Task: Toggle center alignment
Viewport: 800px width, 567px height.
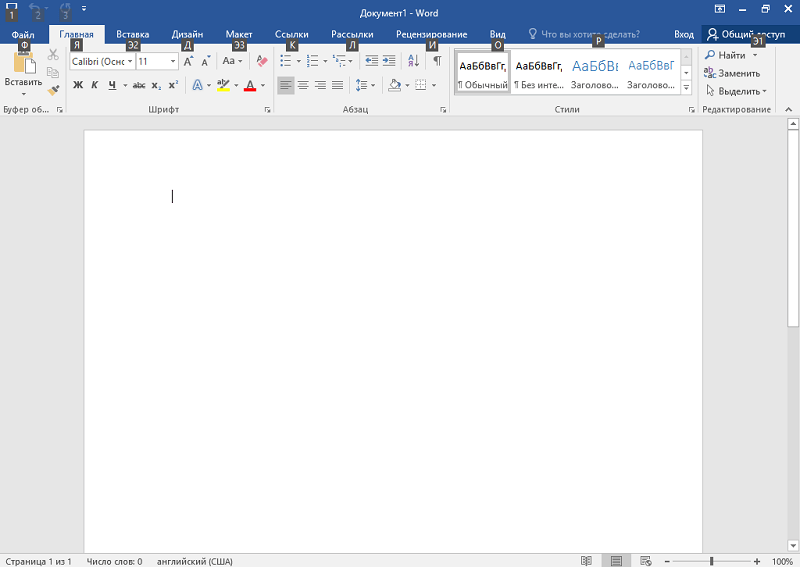Action: pos(303,85)
